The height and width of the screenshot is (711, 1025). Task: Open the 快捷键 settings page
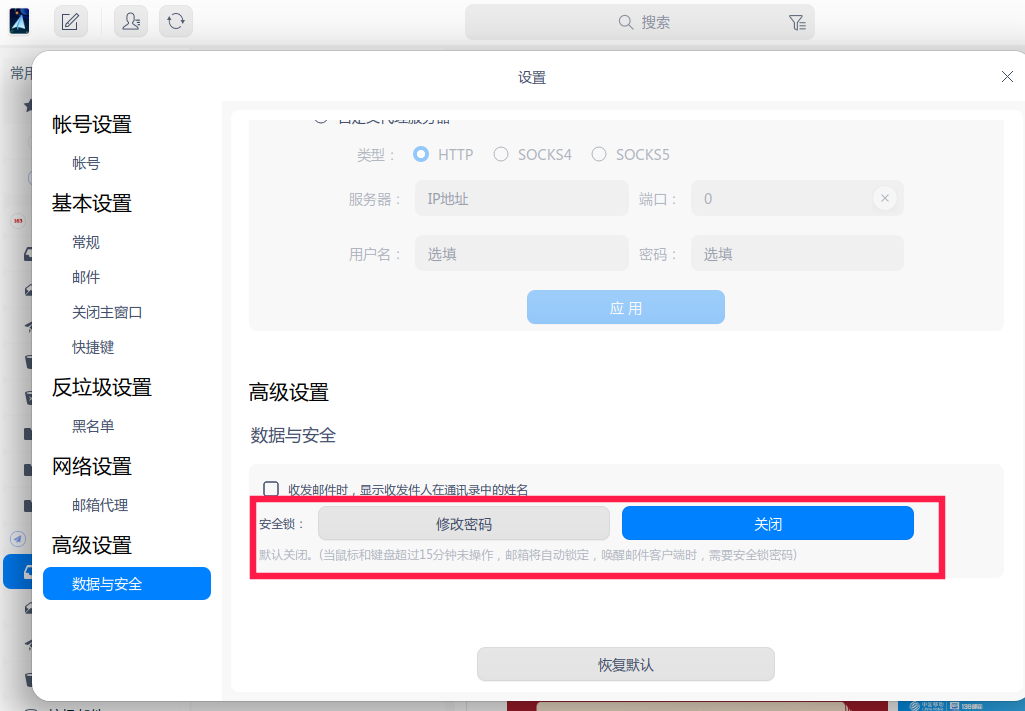pyautogui.click(x=93, y=347)
